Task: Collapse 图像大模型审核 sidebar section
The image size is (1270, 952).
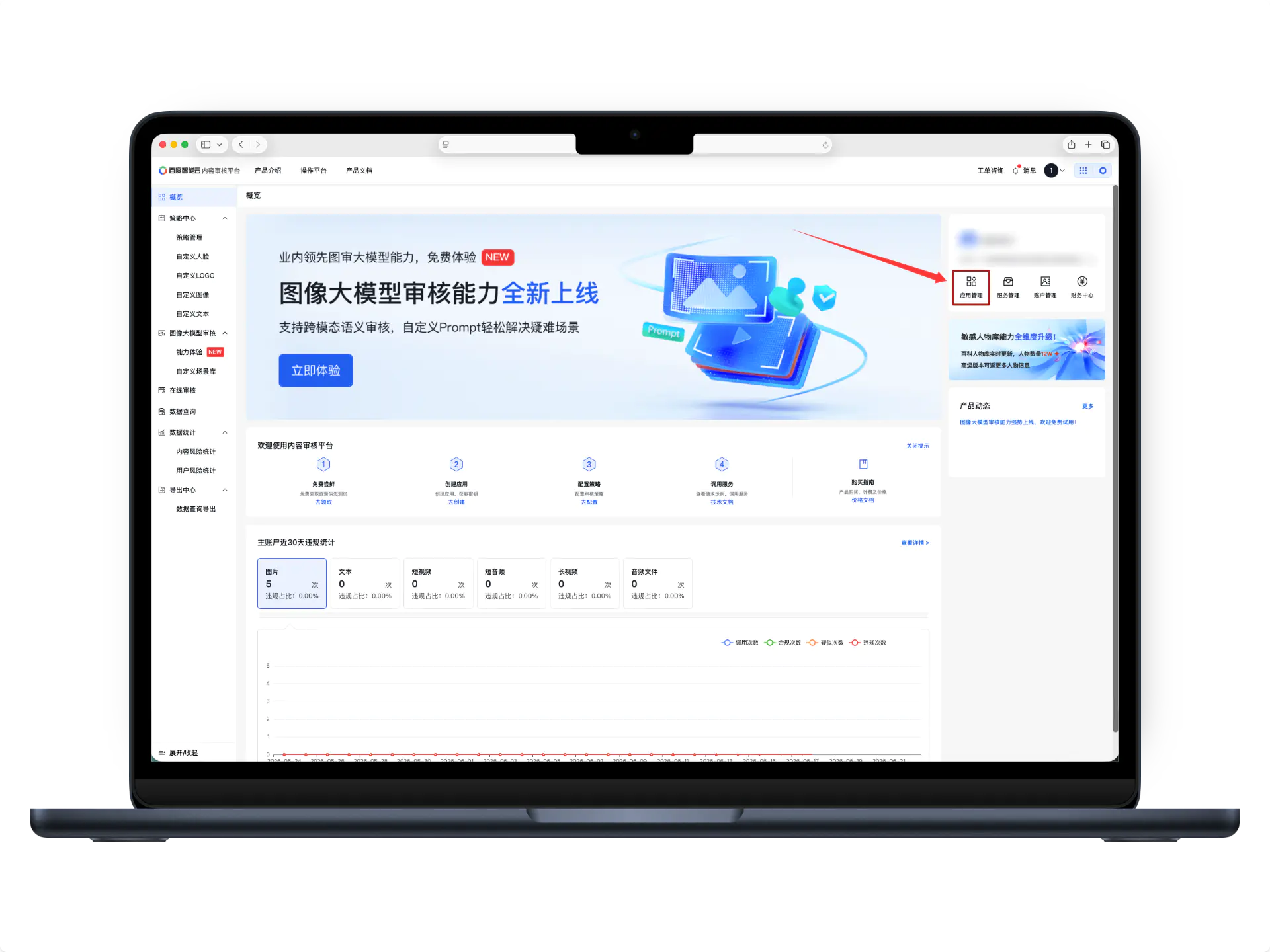Action: click(x=225, y=333)
